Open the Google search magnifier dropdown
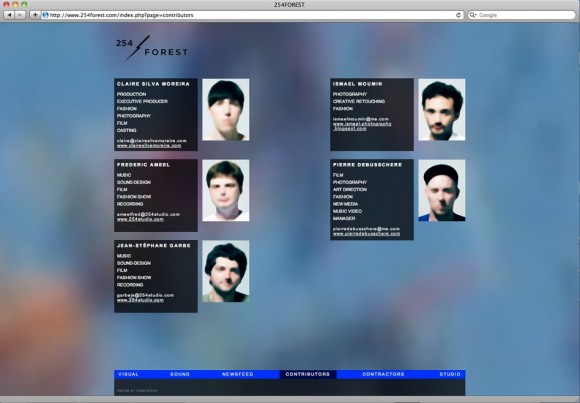The height and width of the screenshot is (403, 580). coord(473,15)
